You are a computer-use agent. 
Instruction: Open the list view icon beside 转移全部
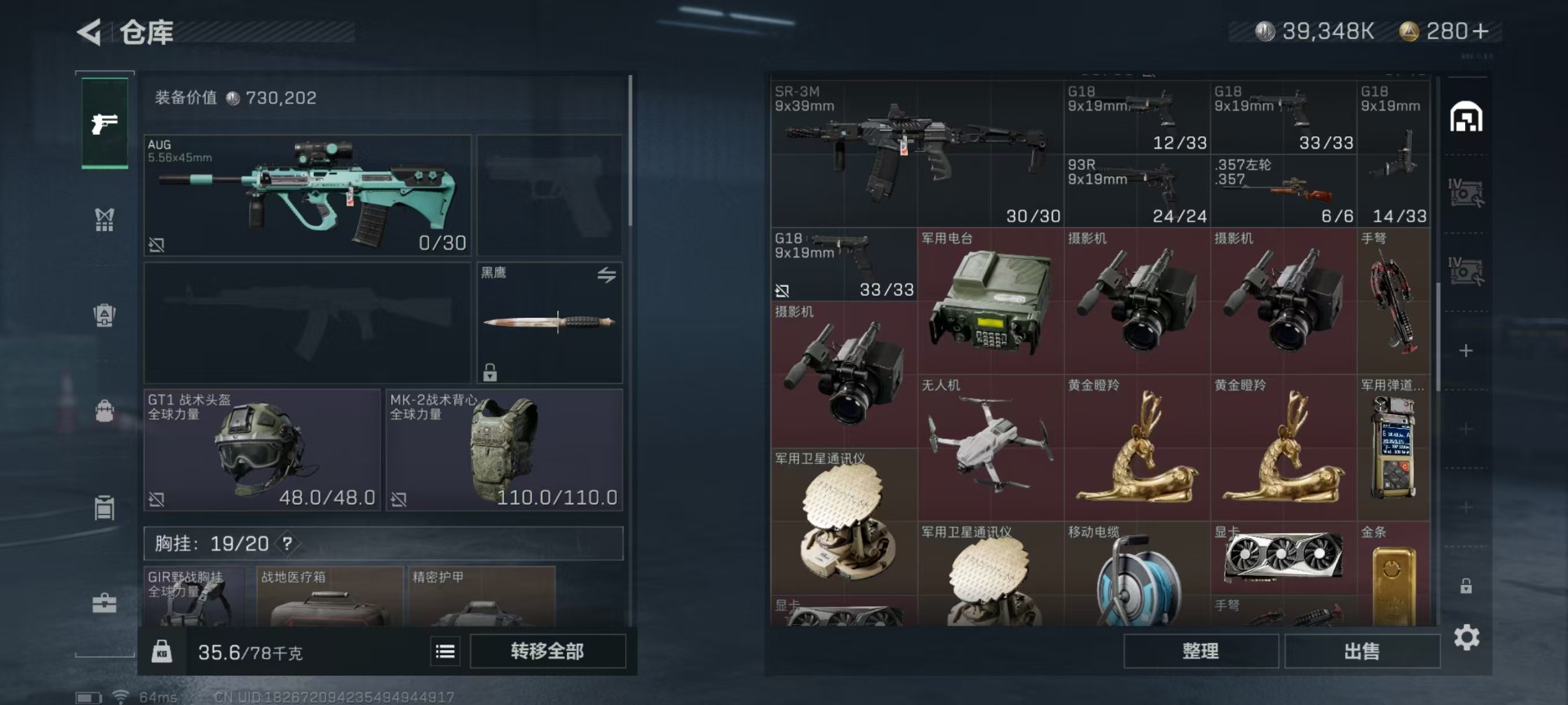point(445,651)
